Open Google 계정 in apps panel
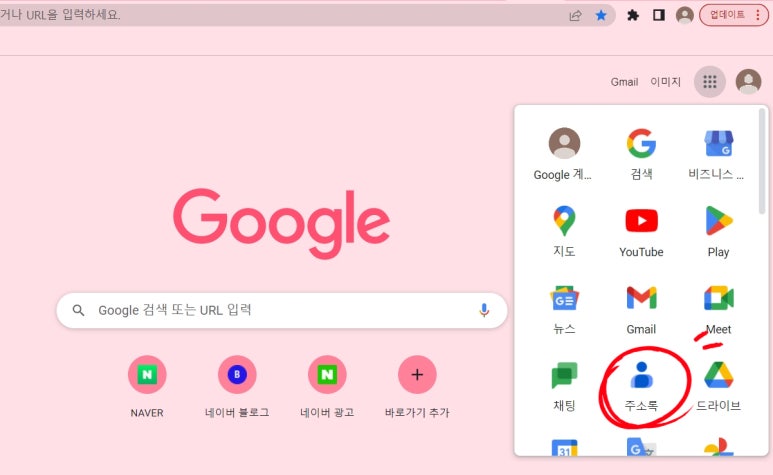Image resolution: width=773 pixels, height=475 pixels. (x=564, y=154)
